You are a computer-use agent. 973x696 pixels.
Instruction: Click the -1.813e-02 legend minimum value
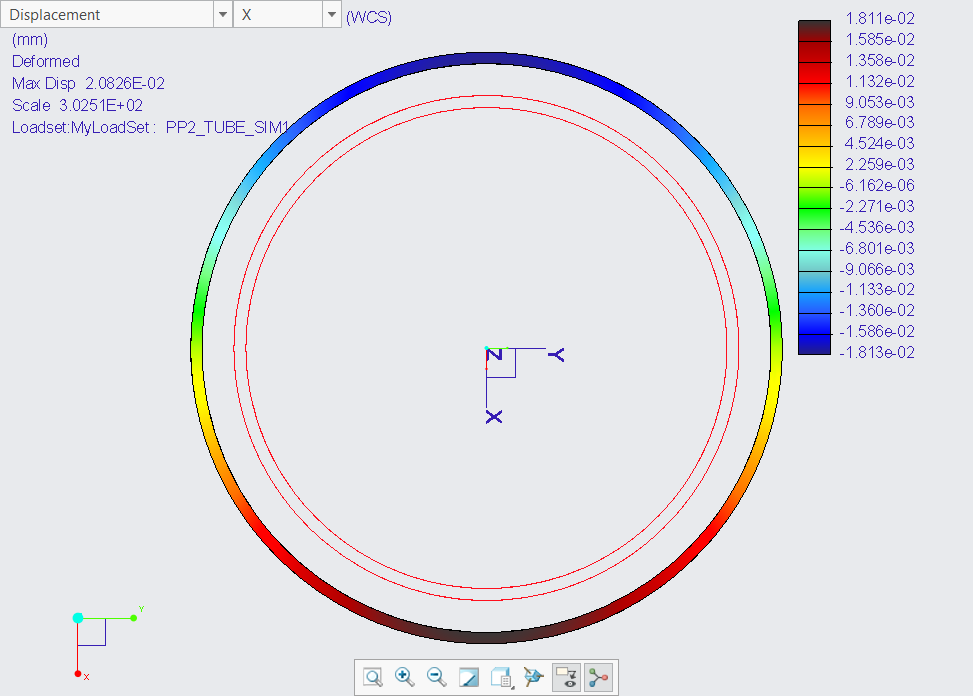[x=877, y=352]
